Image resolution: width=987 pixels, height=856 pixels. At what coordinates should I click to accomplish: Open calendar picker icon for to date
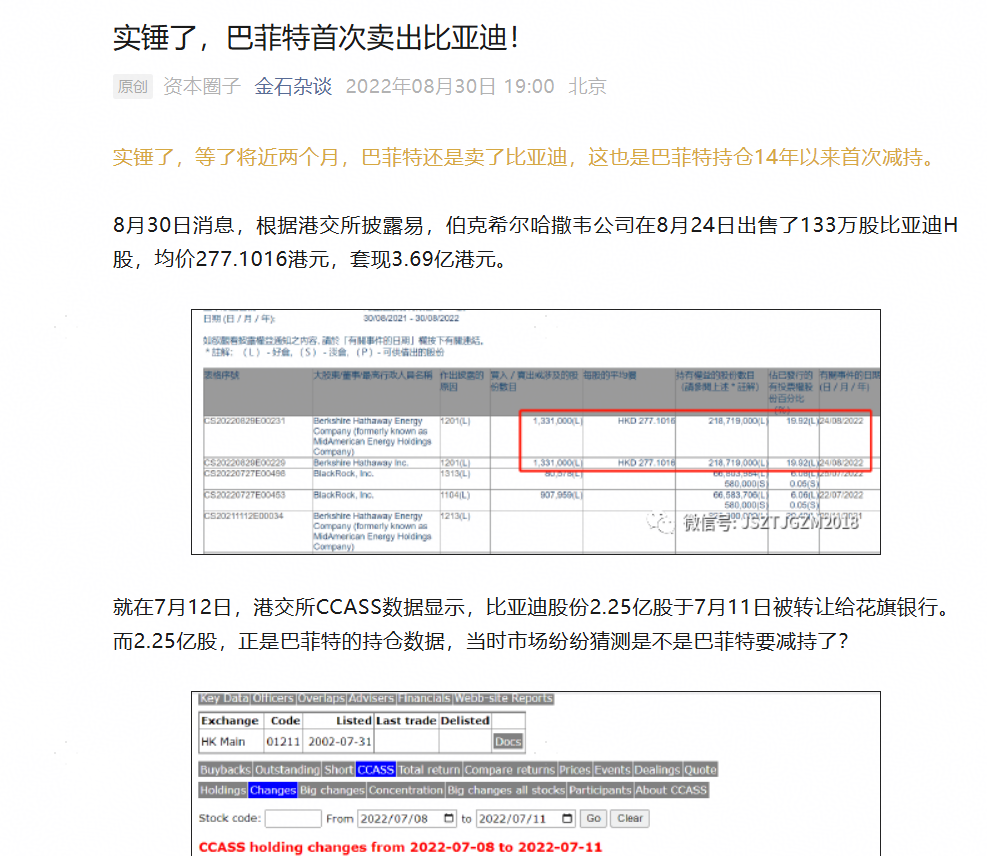pyautogui.click(x=567, y=818)
